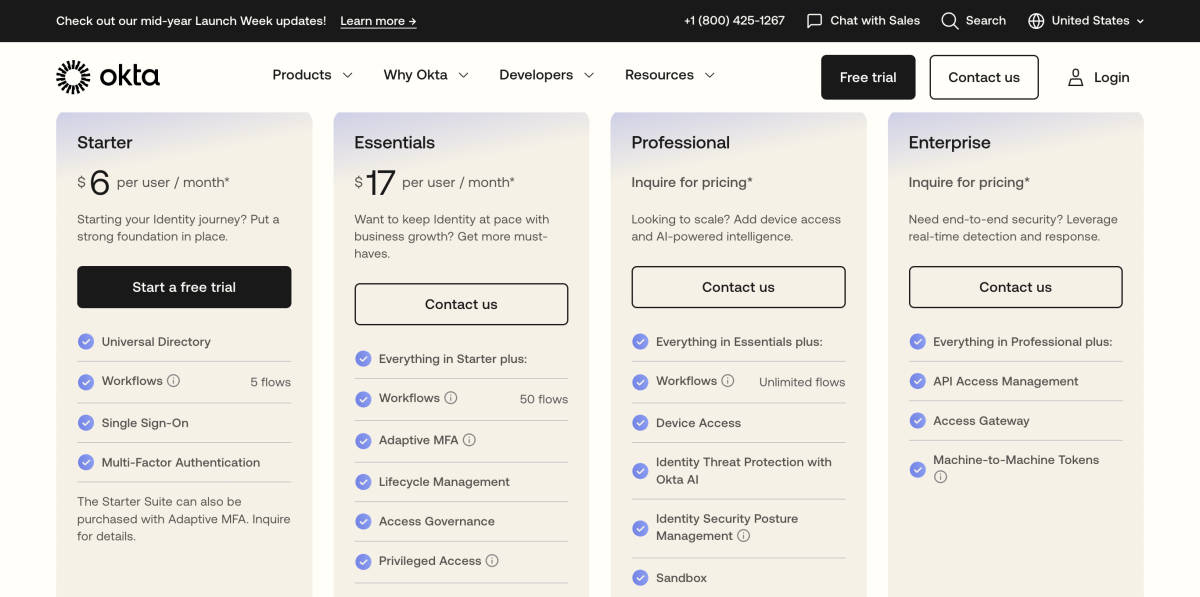
Task: Expand the United States region selector
Action: [x=1090, y=20]
